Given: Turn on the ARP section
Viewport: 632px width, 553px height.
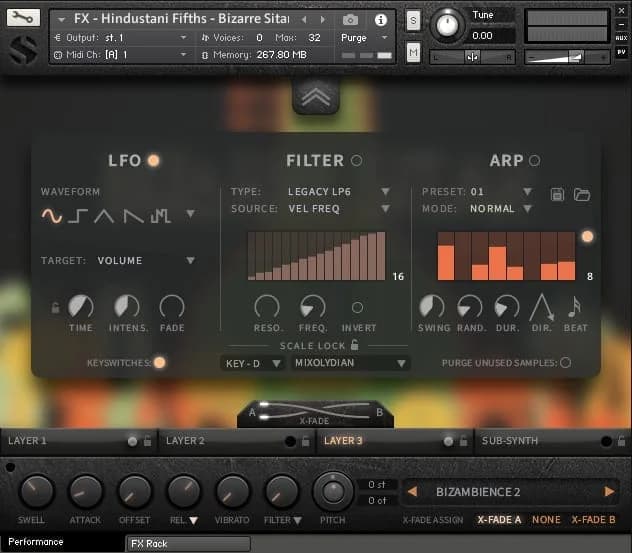Looking at the screenshot, I should coord(534,160).
